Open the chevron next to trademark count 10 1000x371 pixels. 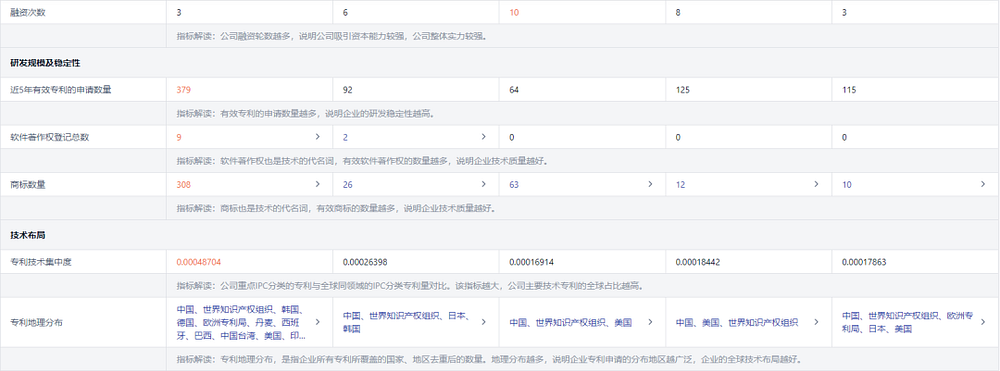pos(983,184)
